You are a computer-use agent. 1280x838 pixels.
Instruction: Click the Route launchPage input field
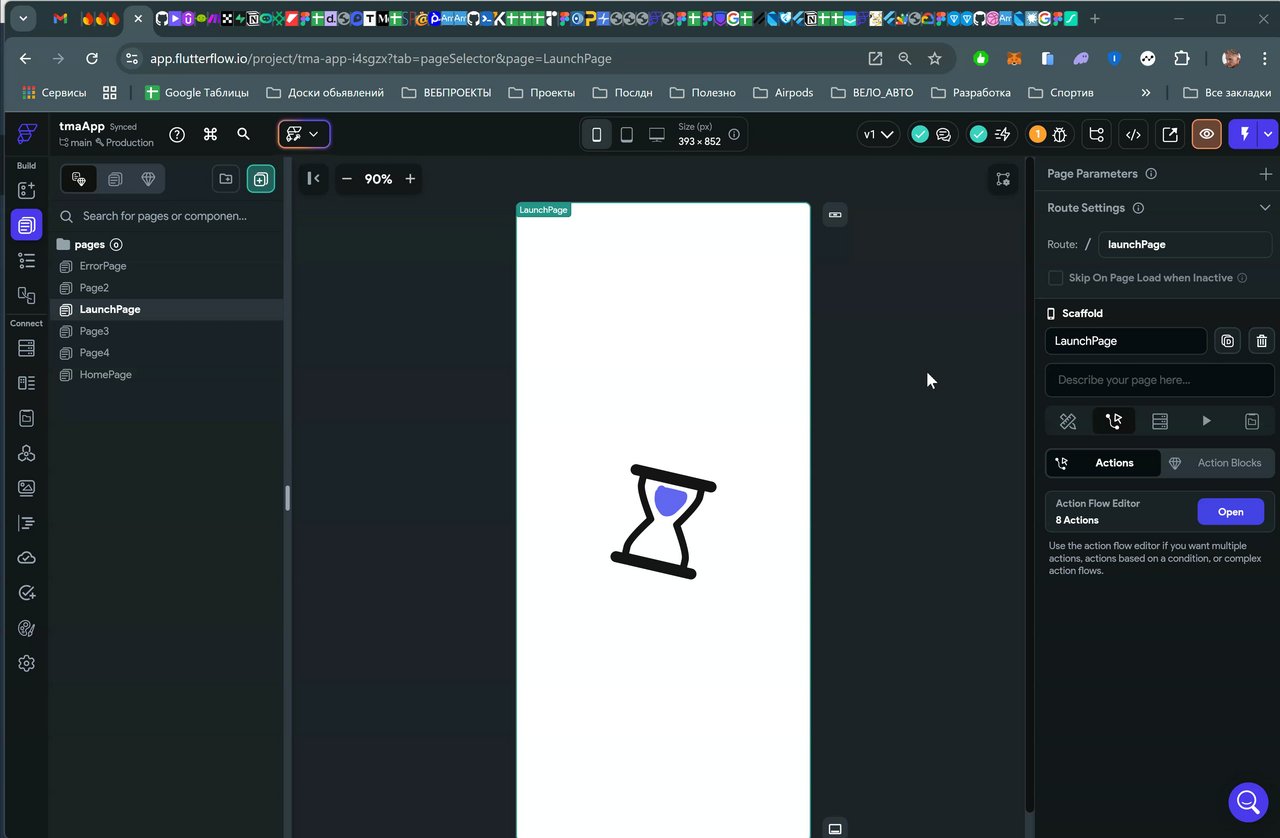[1185, 244]
